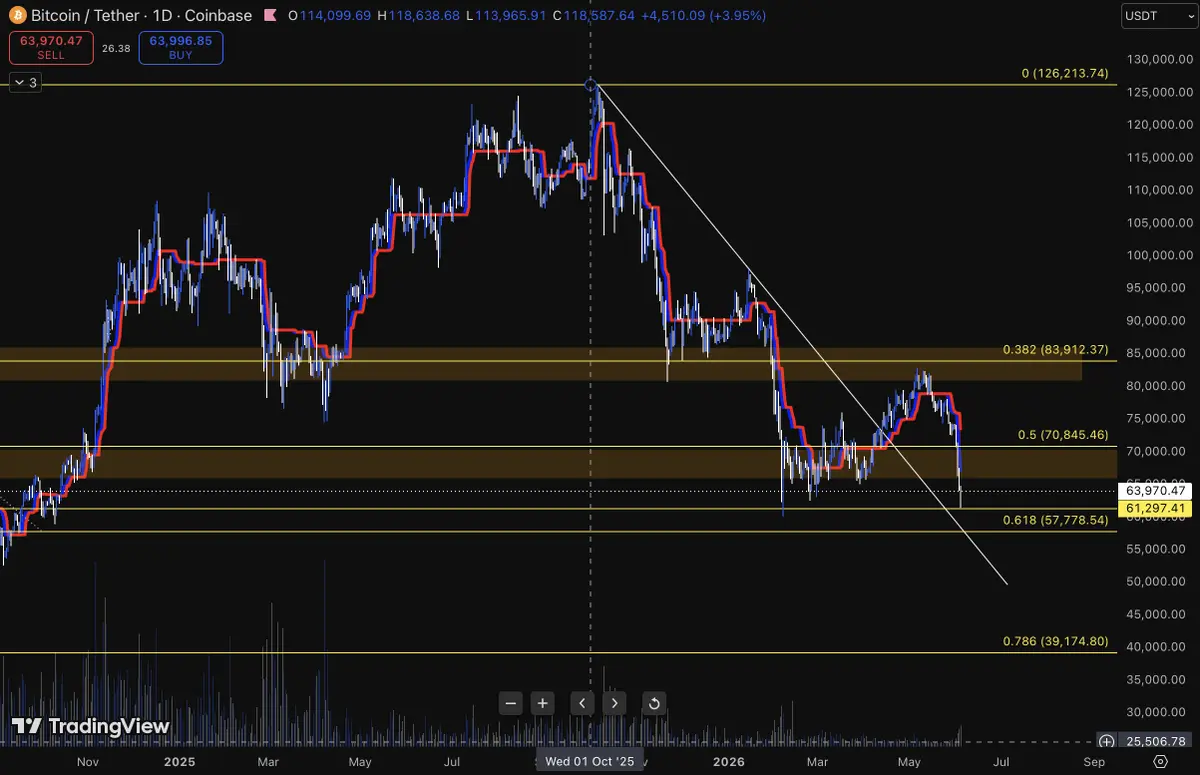Click the 130,000.00 price scale label
Screen dimensions: 1200x775
[1158, 59]
